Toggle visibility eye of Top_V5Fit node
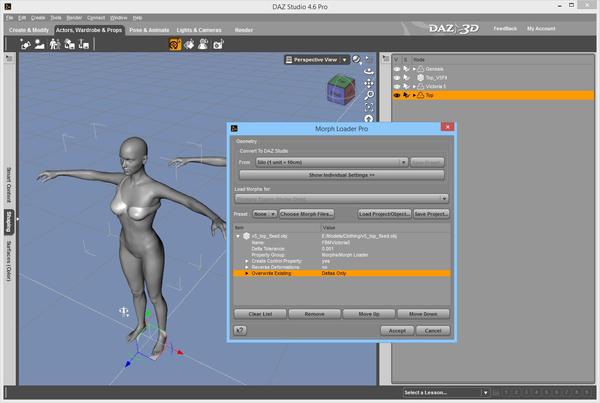 coord(397,78)
